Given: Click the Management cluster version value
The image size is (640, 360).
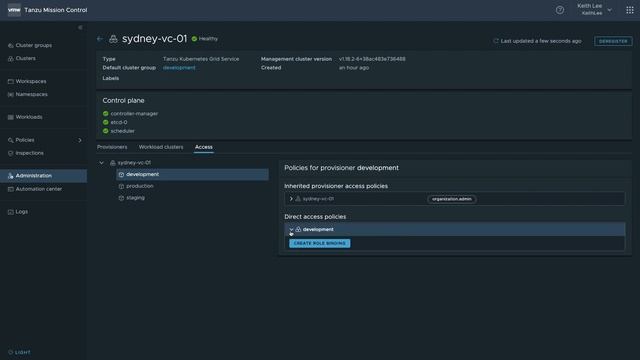Looking at the screenshot, I should tap(372, 59).
